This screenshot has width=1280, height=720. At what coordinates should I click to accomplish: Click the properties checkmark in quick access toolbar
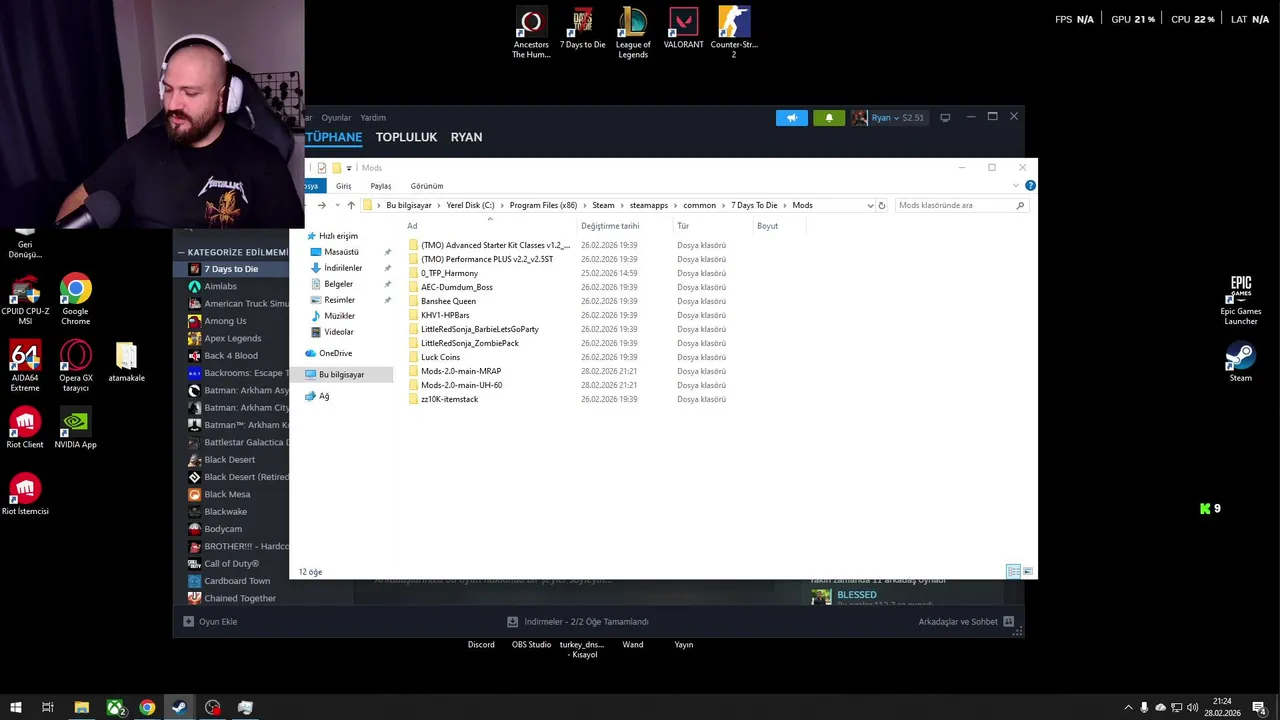coord(321,168)
